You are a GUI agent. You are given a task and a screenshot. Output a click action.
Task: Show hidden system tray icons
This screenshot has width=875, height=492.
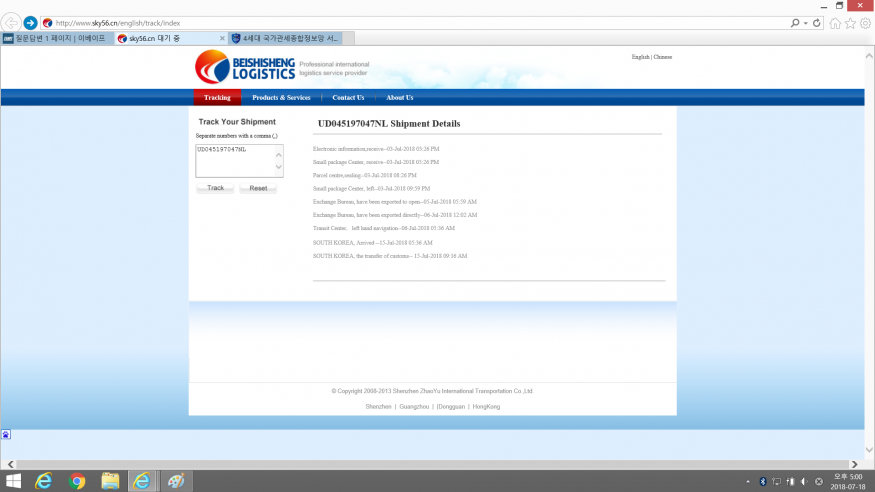749,481
